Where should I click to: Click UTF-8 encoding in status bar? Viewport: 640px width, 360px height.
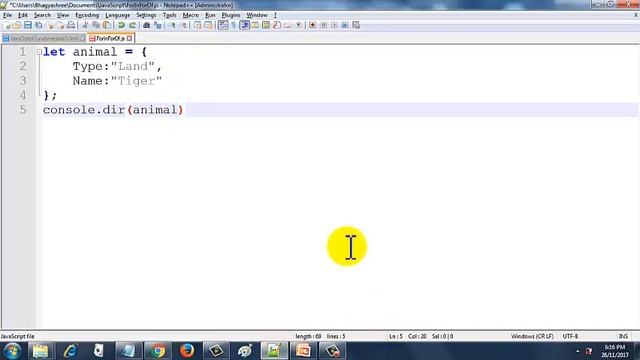coord(570,336)
